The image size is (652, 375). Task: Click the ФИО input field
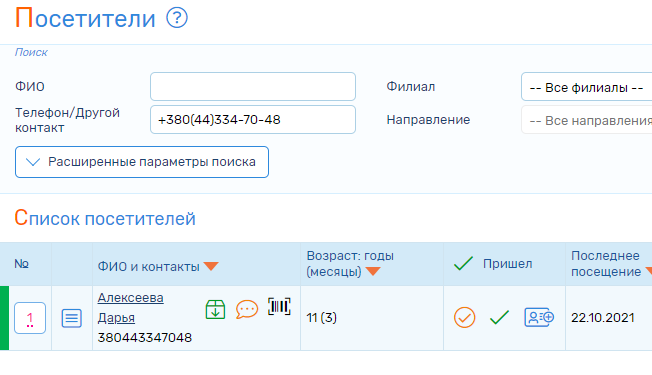click(253, 86)
